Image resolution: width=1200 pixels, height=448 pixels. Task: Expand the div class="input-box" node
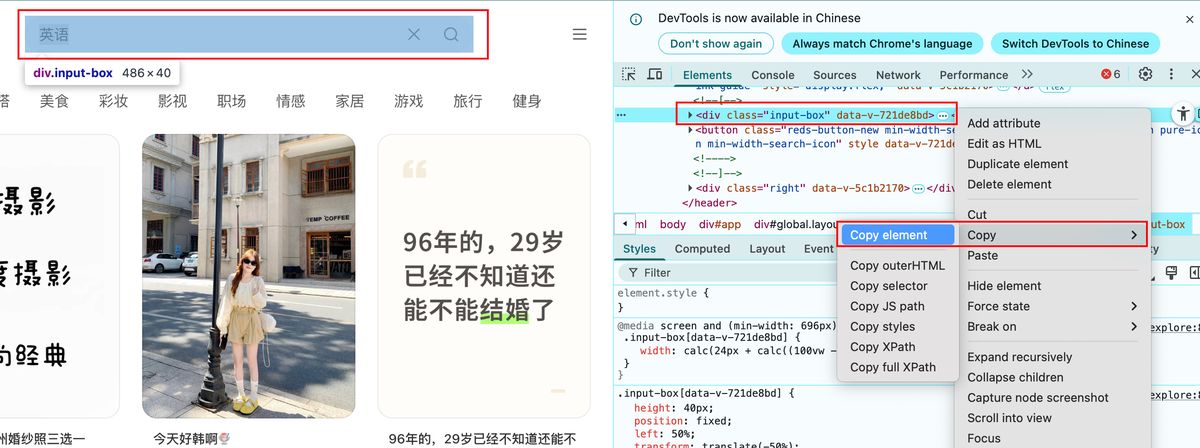coord(690,116)
